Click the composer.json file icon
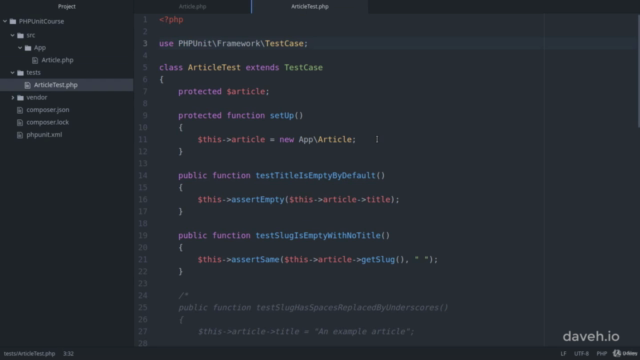The width and height of the screenshot is (640, 360). click(x=20, y=110)
